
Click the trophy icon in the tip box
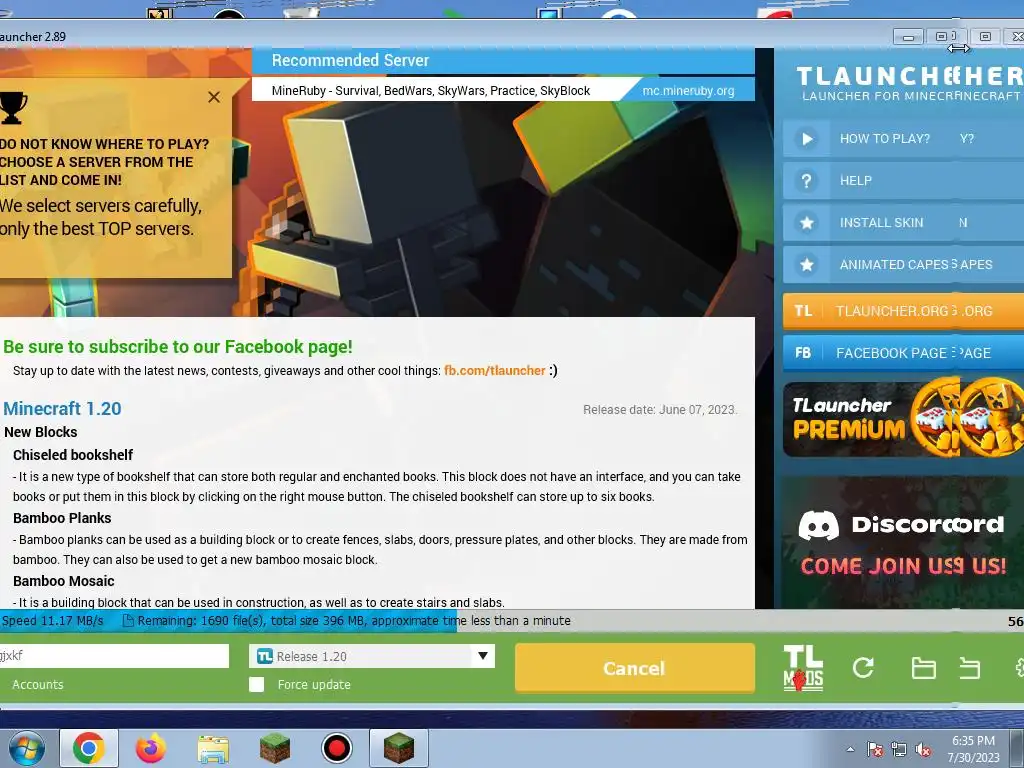pyautogui.click(x=13, y=108)
